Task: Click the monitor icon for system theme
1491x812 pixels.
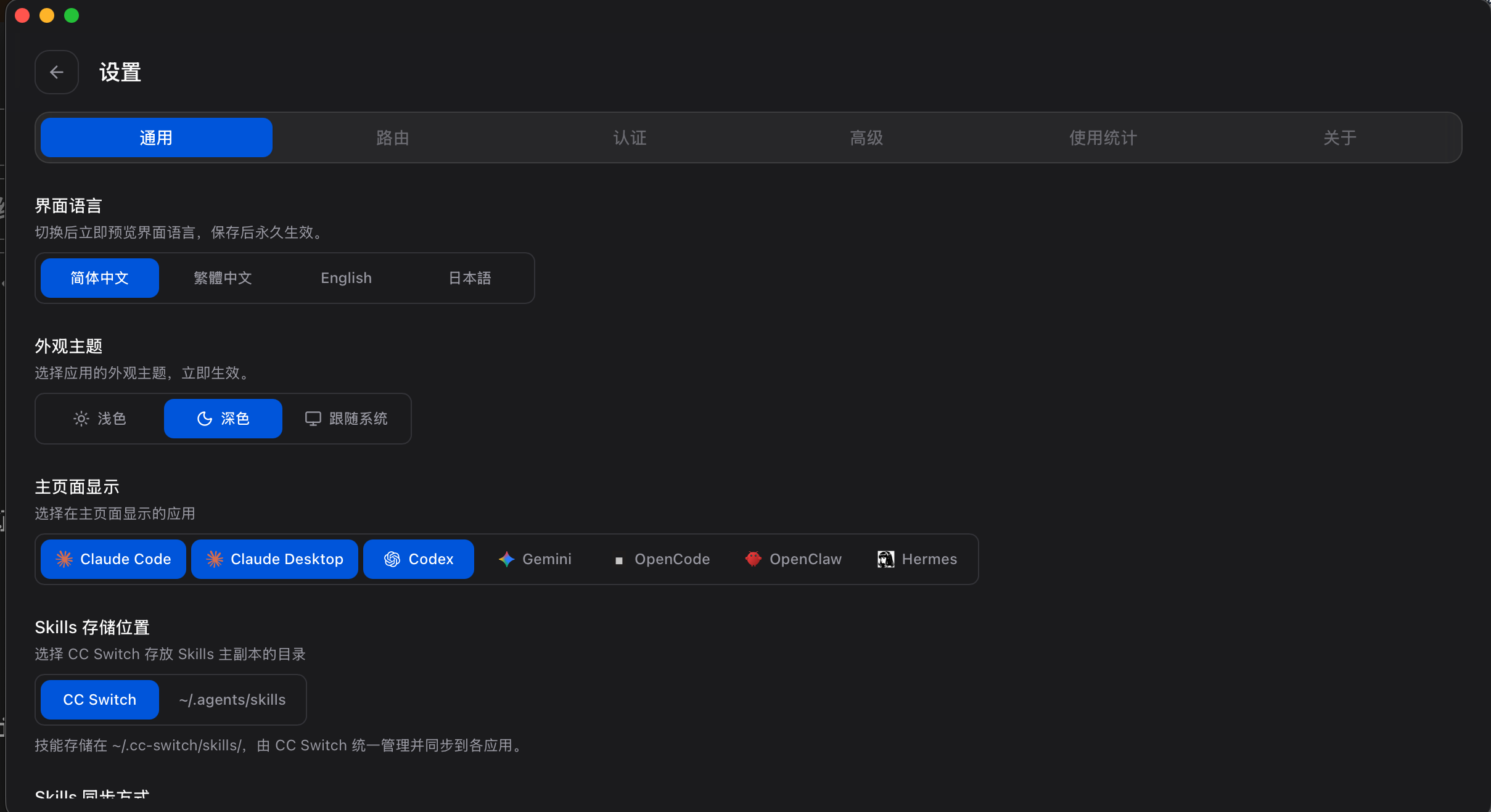Action: pyautogui.click(x=313, y=419)
